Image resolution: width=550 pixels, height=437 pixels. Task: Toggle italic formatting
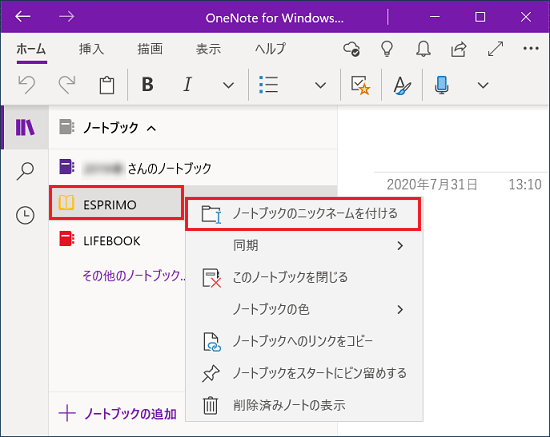point(188,85)
